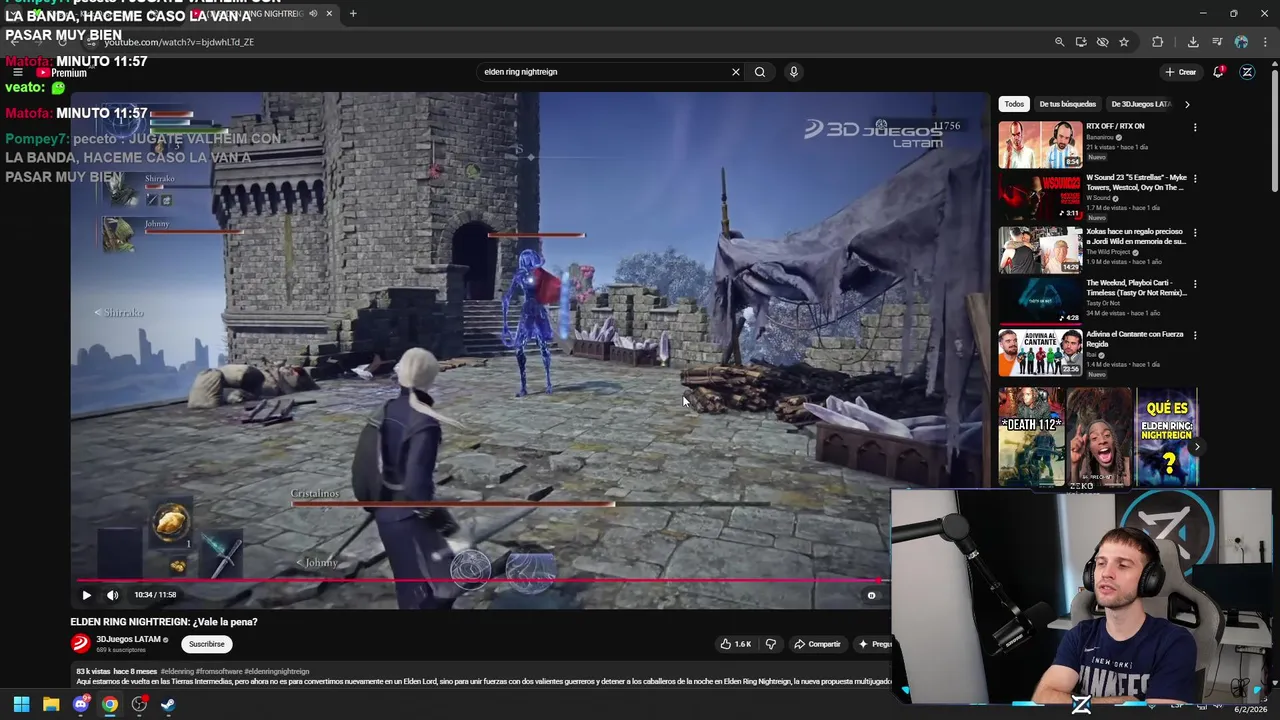
Task: Open options for RTX OFF / RTX ON
Action: click(1195, 128)
